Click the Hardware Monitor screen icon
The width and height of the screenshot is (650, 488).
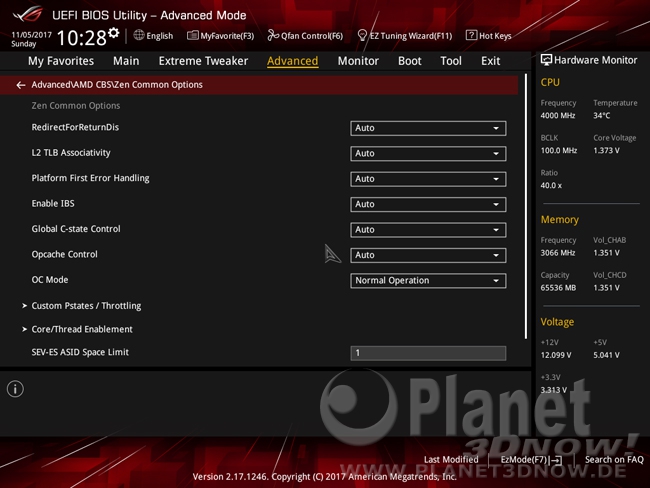click(546, 60)
